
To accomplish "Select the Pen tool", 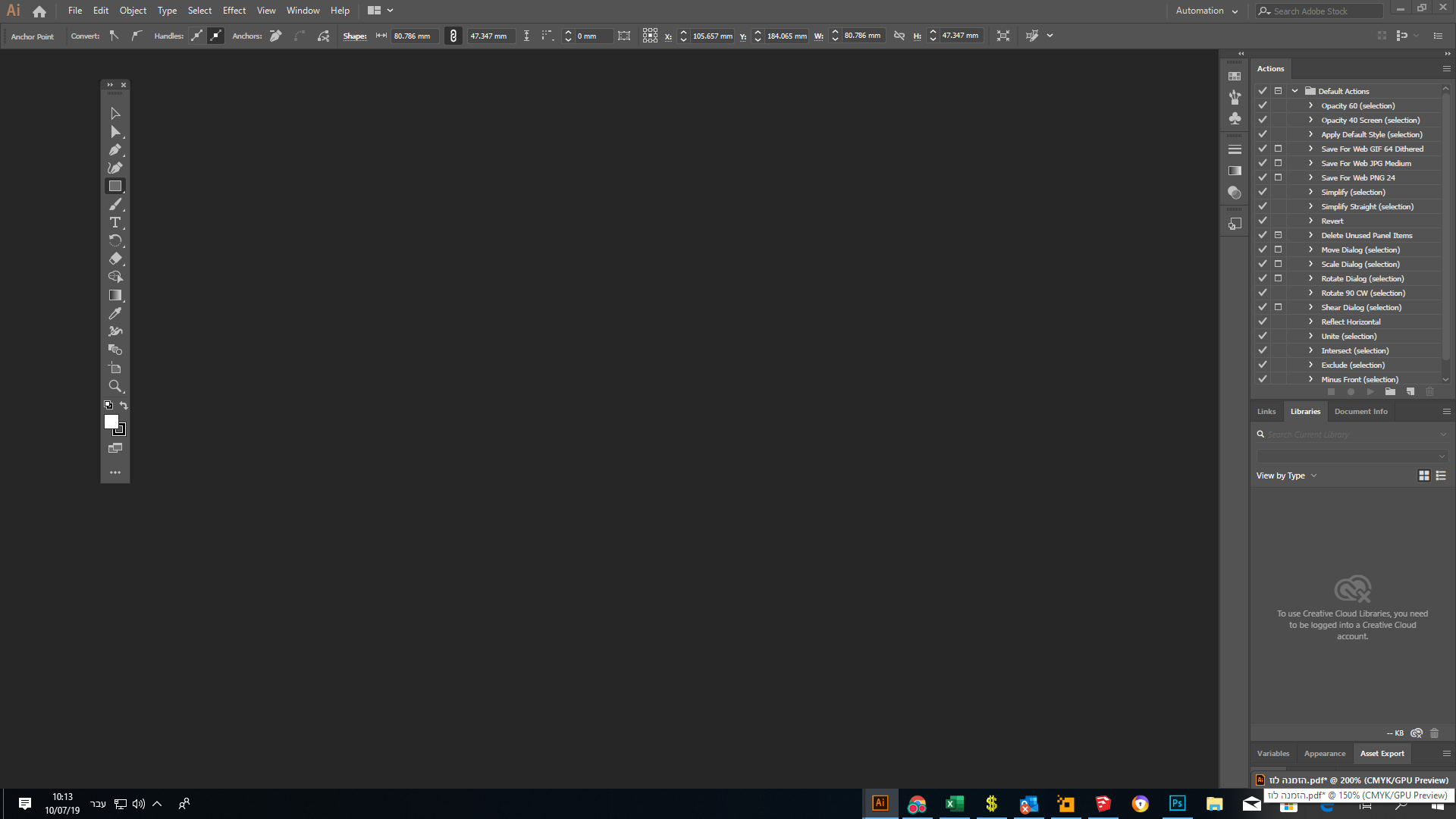I will pyautogui.click(x=115, y=149).
